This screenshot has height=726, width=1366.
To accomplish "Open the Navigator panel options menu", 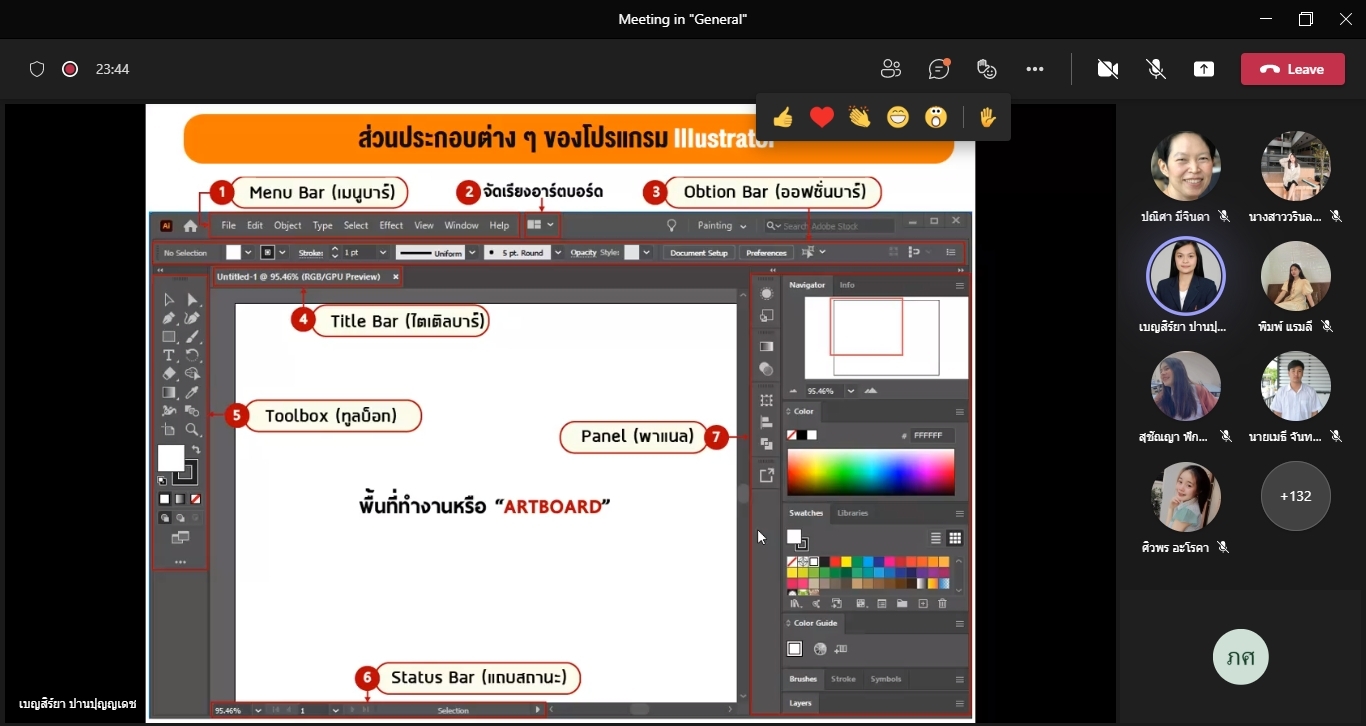I will 959,286.
